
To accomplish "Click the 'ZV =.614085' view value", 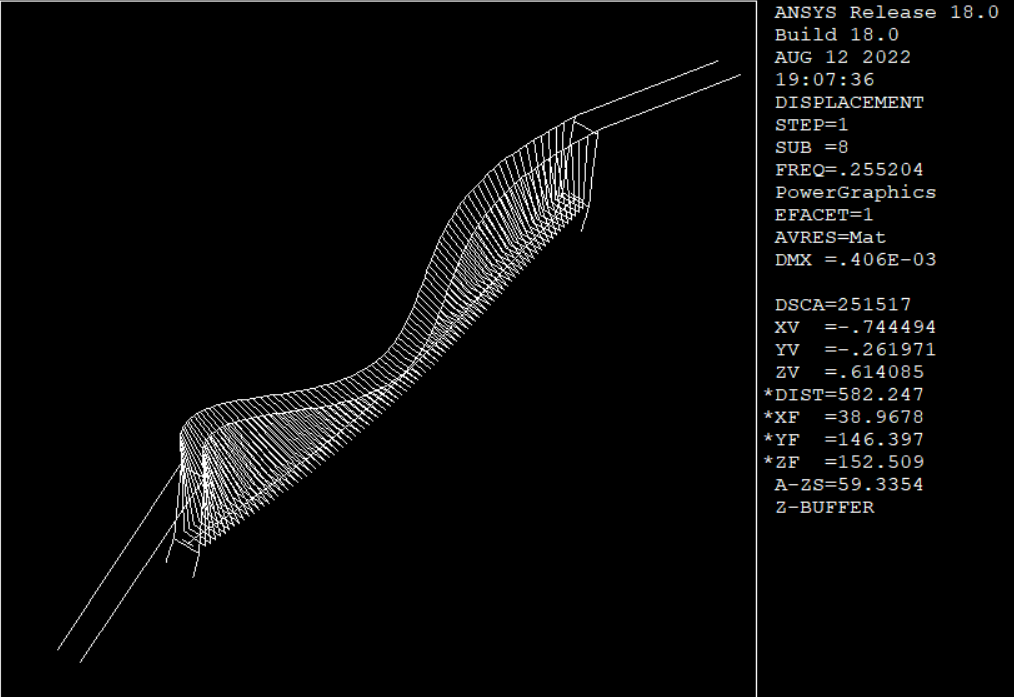I will (850, 372).
